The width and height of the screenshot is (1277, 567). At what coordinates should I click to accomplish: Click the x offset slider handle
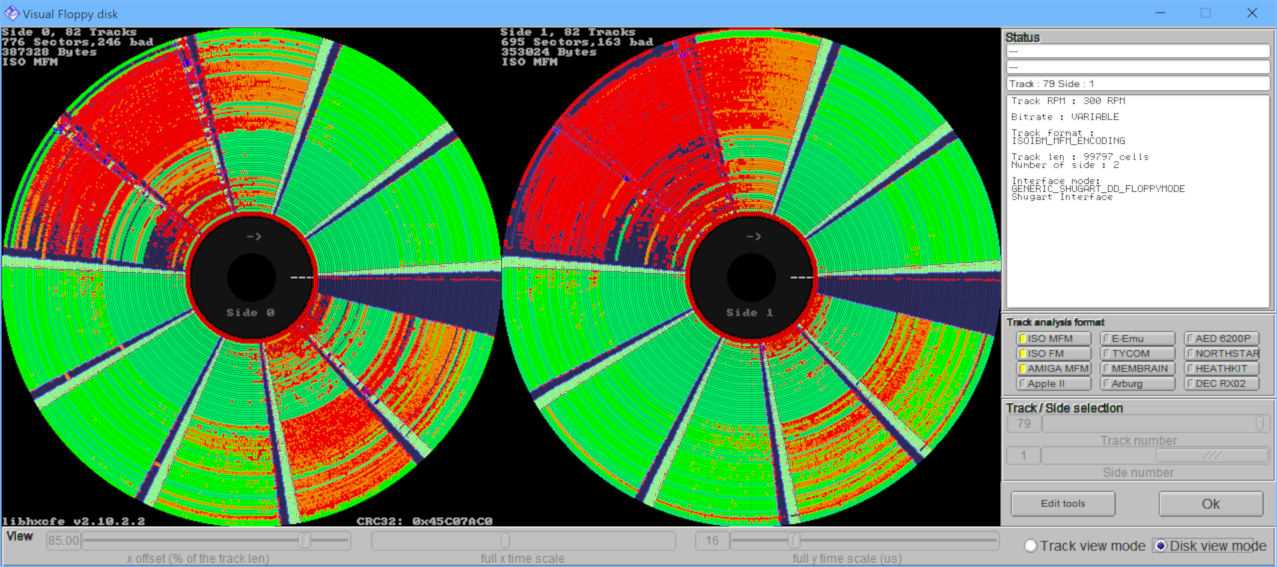[305, 541]
